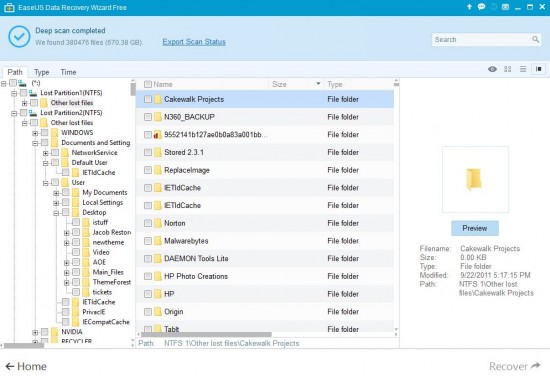
Task: Expand the NetworkService tree node
Action: pyautogui.click(x=46, y=153)
